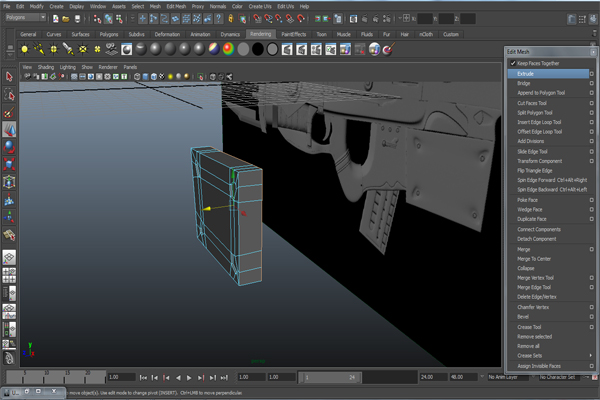This screenshot has width=600, height=400.
Task: Select the Show Manipulator tool
Action: coord(9,217)
